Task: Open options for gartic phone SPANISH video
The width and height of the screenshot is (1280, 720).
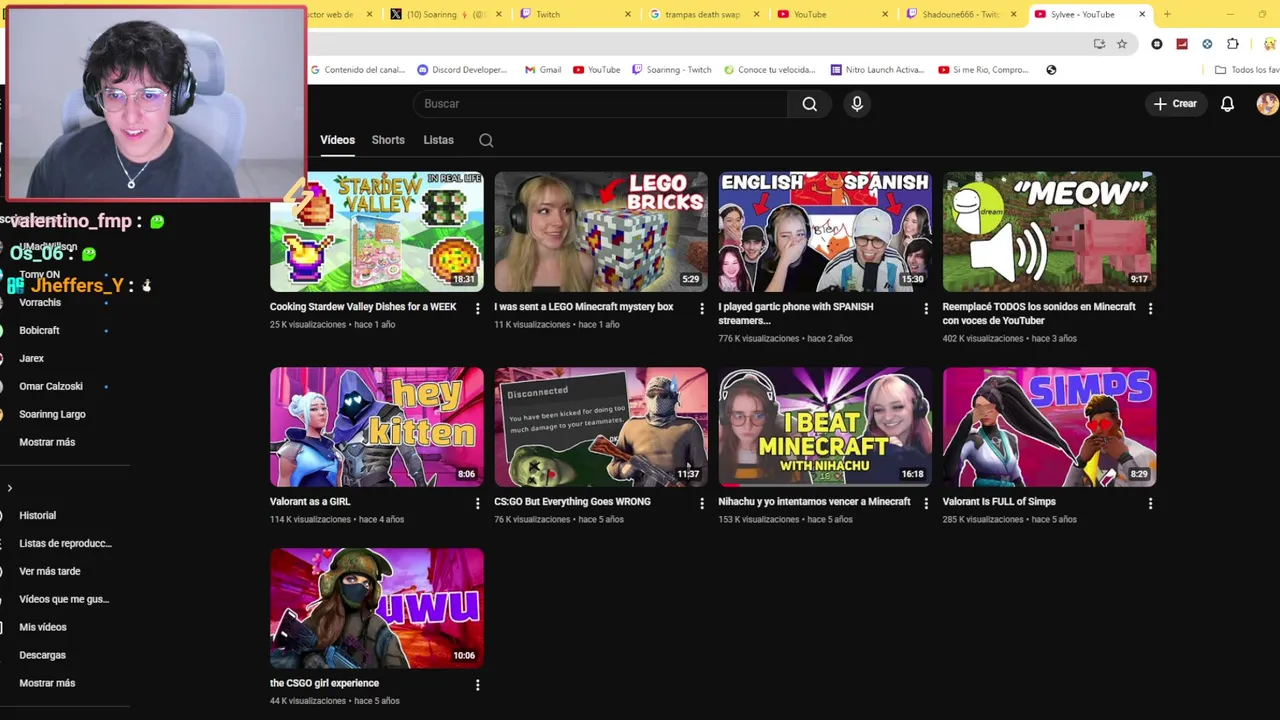Action: click(x=925, y=309)
